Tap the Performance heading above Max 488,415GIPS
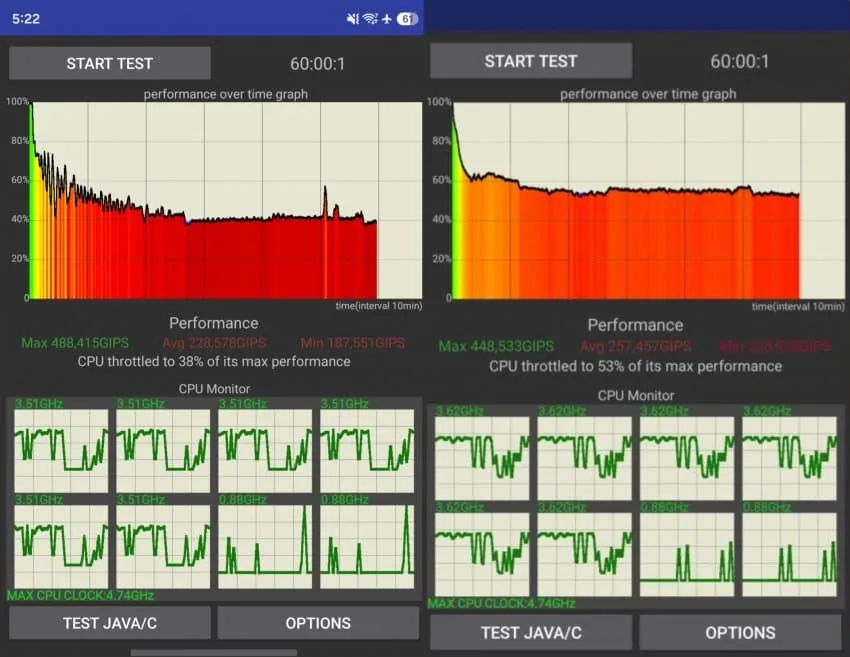The height and width of the screenshot is (657, 850). tap(214, 323)
